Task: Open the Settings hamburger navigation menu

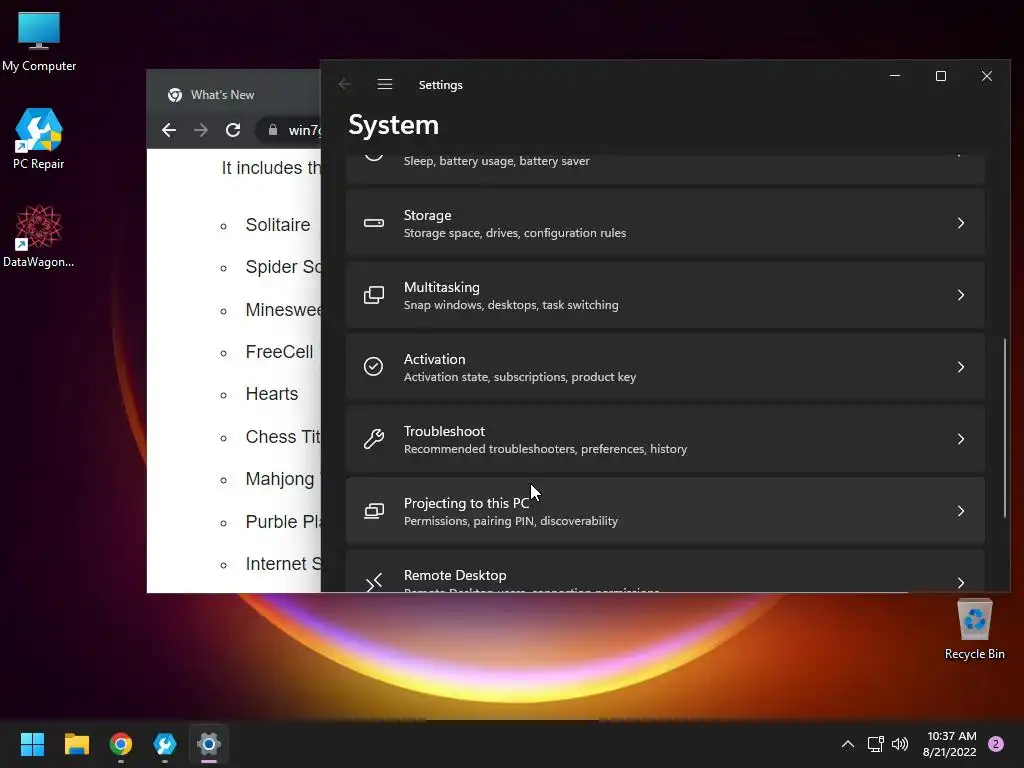Action: [x=385, y=84]
